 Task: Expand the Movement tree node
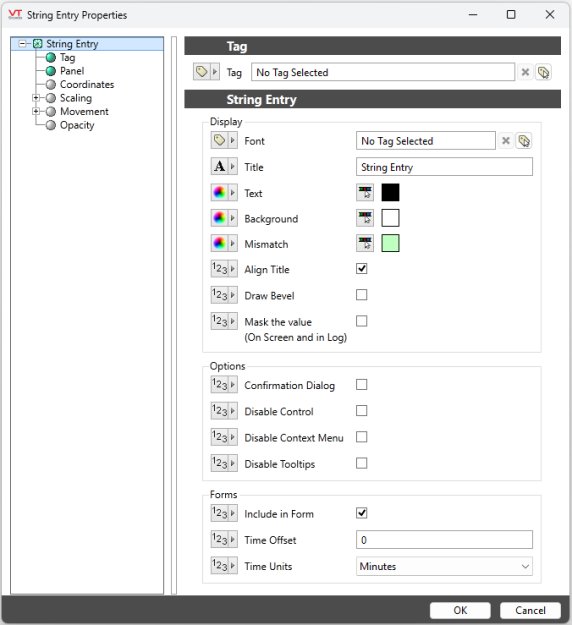(x=36, y=112)
